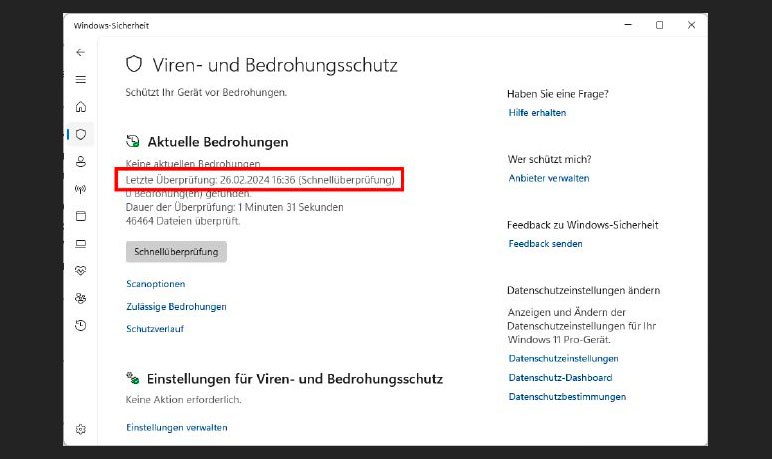Open App & browser control window icon
This screenshot has width=772, height=459.
click(81, 216)
